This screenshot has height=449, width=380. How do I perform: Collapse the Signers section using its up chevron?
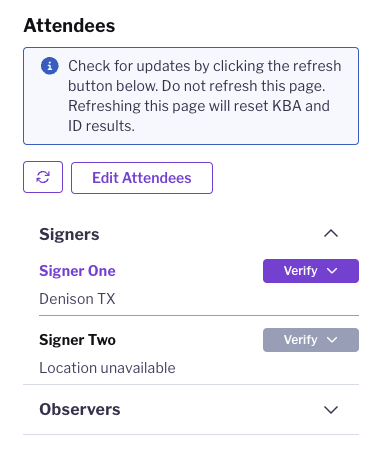(x=331, y=234)
